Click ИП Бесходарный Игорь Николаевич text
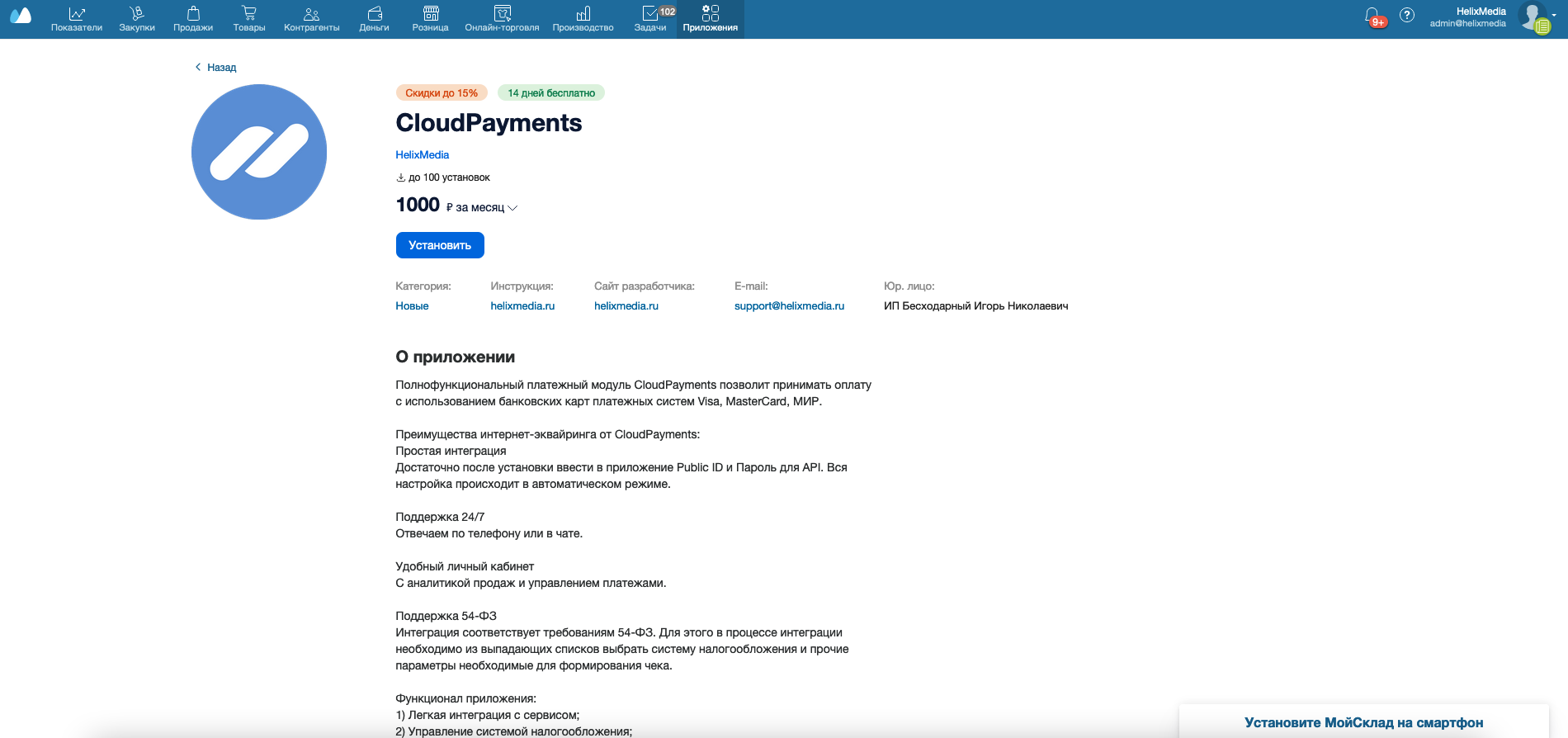Image resolution: width=1568 pixels, height=738 pixels. pyautogui.click(x=975, y=306)
